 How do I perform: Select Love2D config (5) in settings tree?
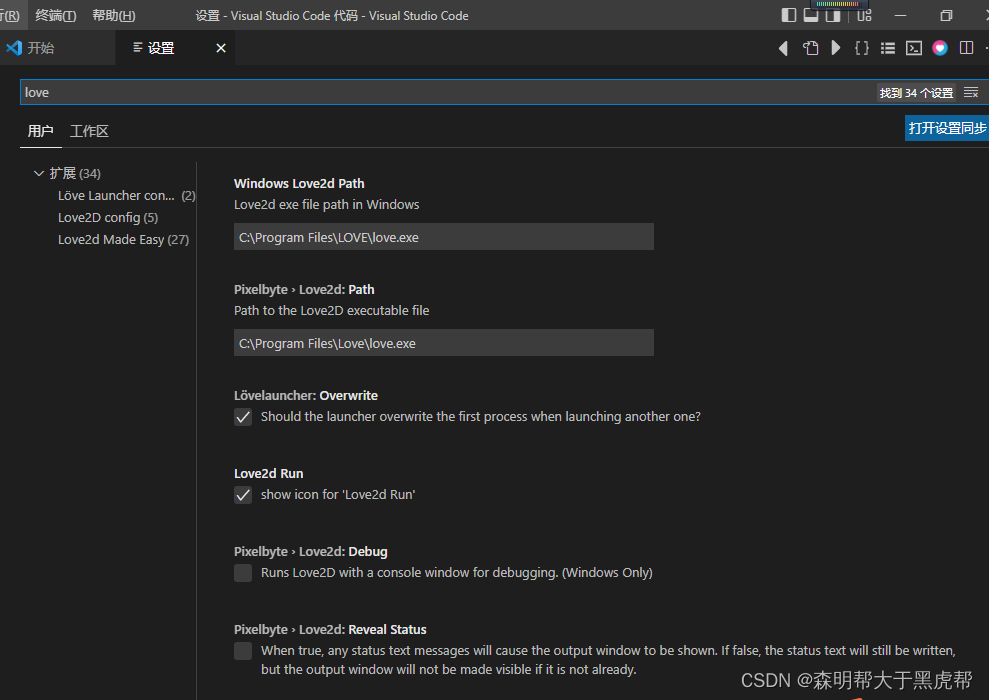coord(108,218)
